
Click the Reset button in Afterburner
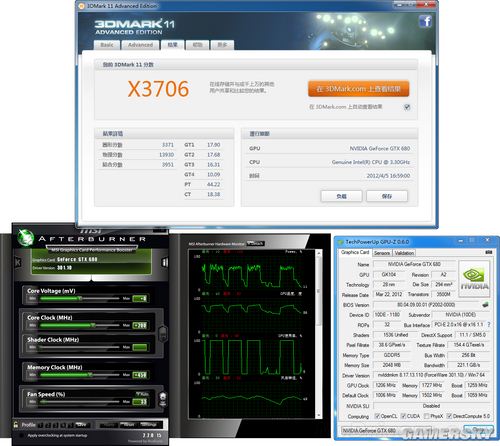129,425
